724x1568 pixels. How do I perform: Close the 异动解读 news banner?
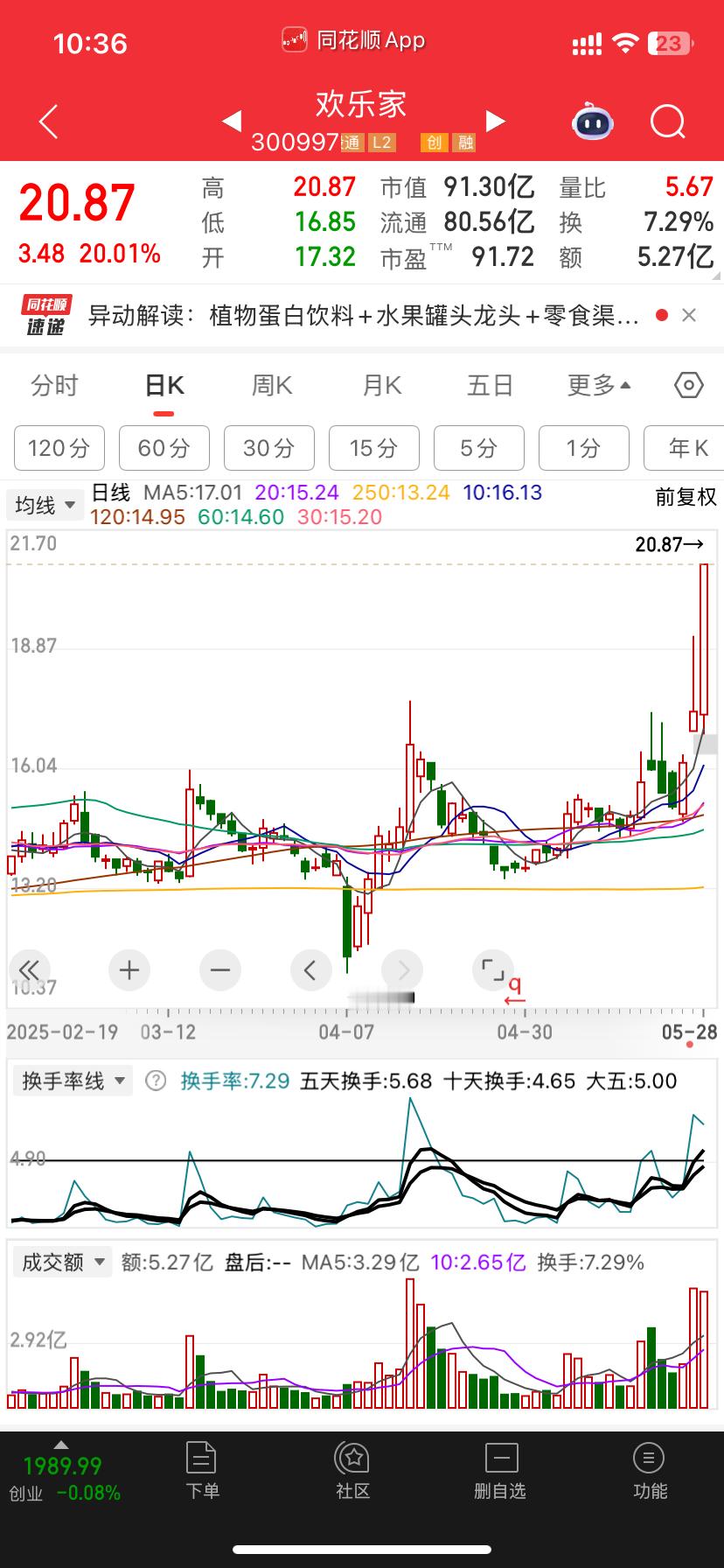click(x=689, y=315)
